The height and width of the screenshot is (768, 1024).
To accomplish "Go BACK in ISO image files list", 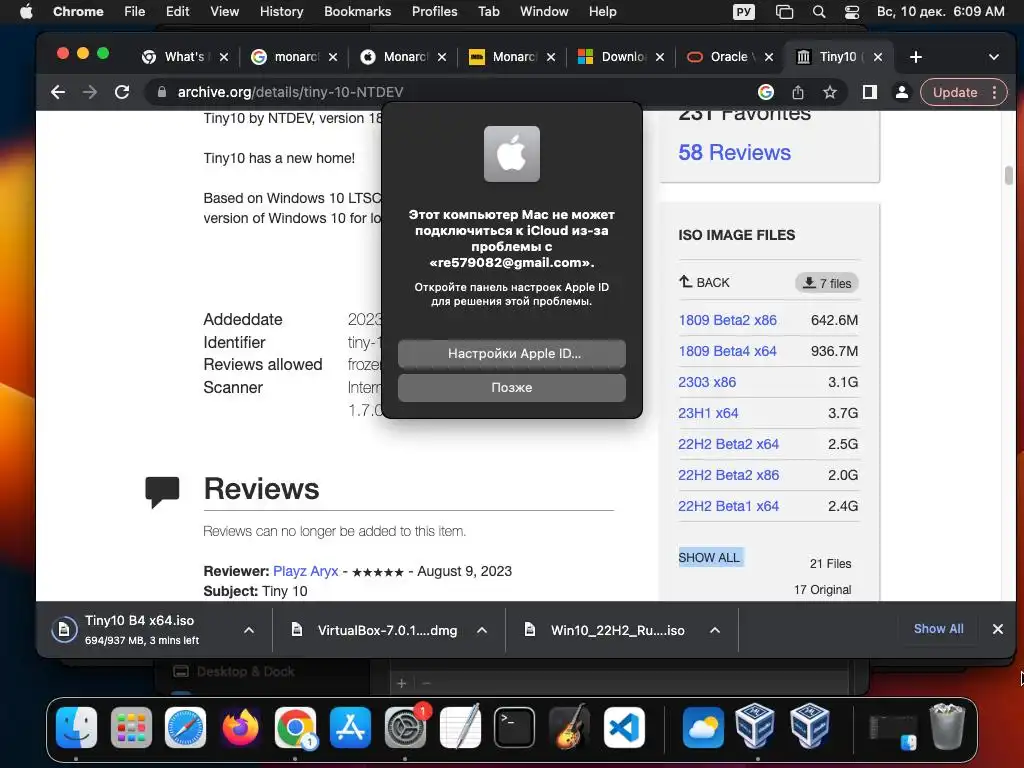I will [x=704, y=283].
